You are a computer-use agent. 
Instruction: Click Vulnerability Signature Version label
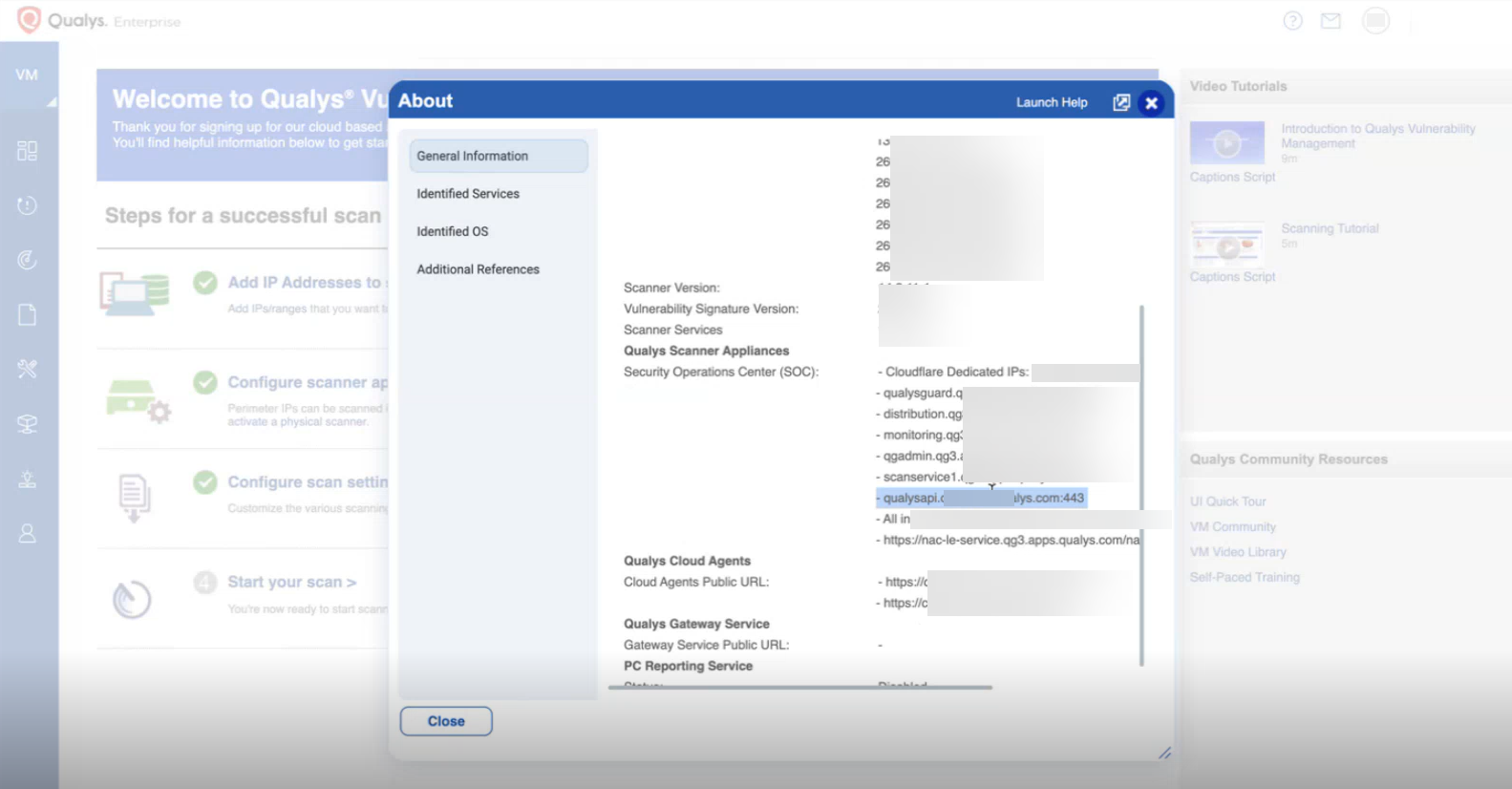(x=711, y=309)
